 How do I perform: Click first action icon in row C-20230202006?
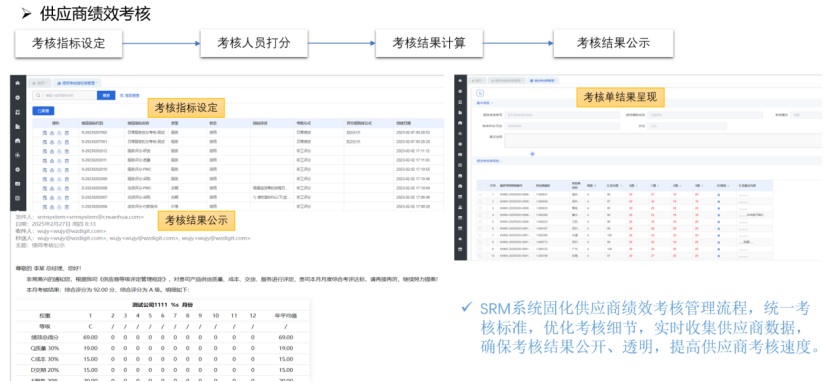coord(45,206)
